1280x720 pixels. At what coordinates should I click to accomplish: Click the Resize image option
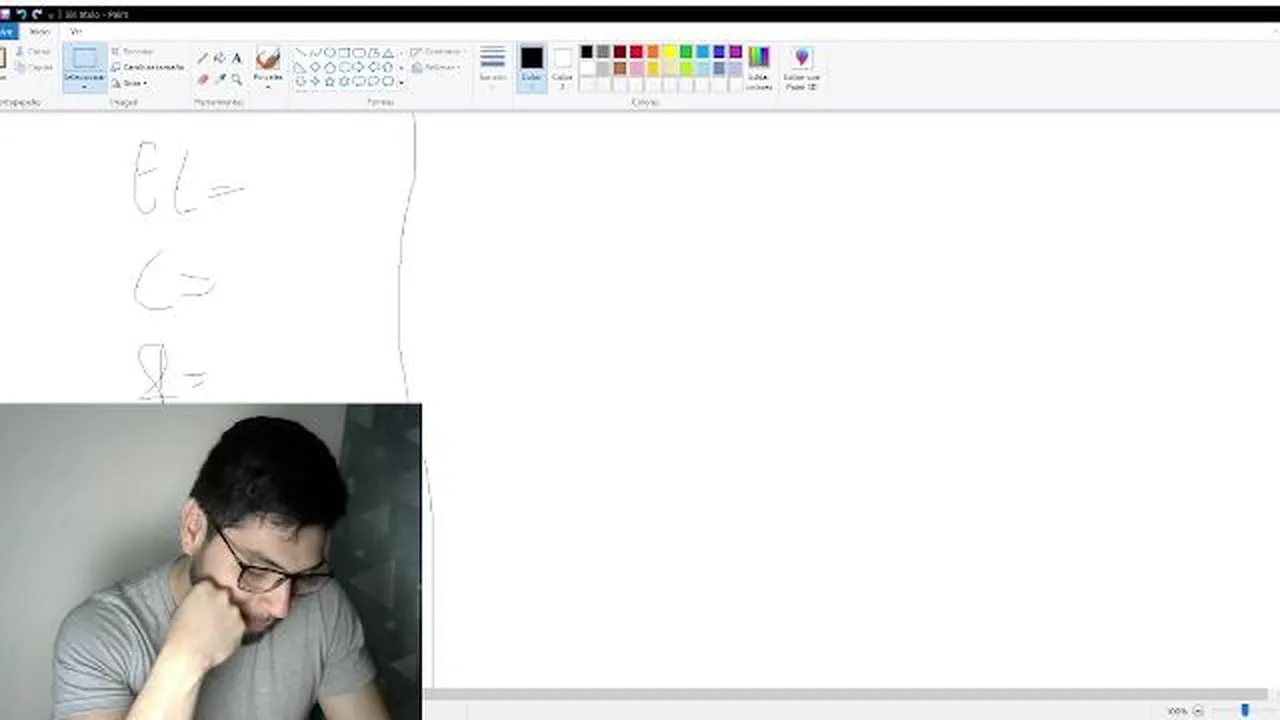tap(148, 67)
